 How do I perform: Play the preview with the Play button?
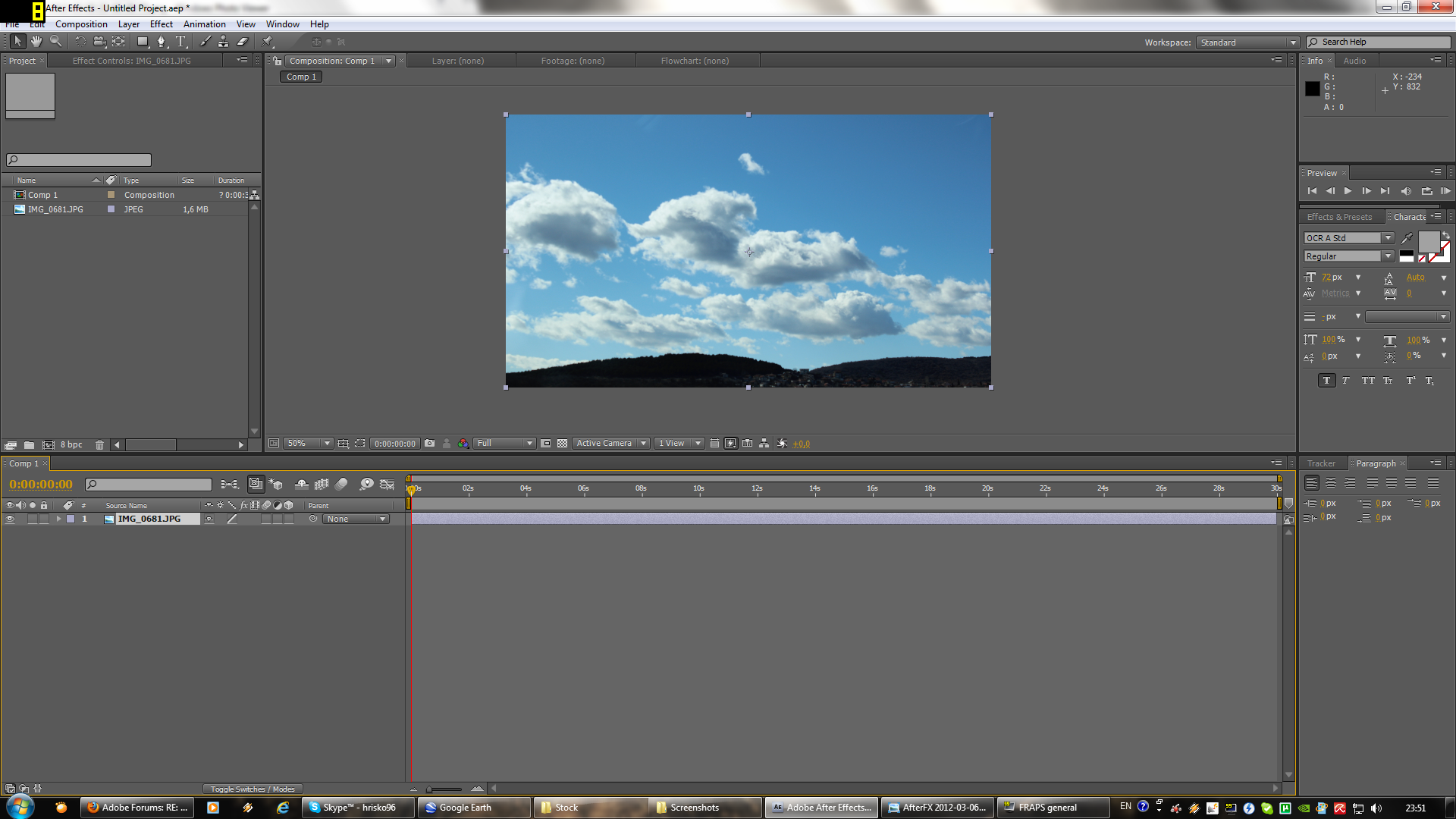(1348, 191)
